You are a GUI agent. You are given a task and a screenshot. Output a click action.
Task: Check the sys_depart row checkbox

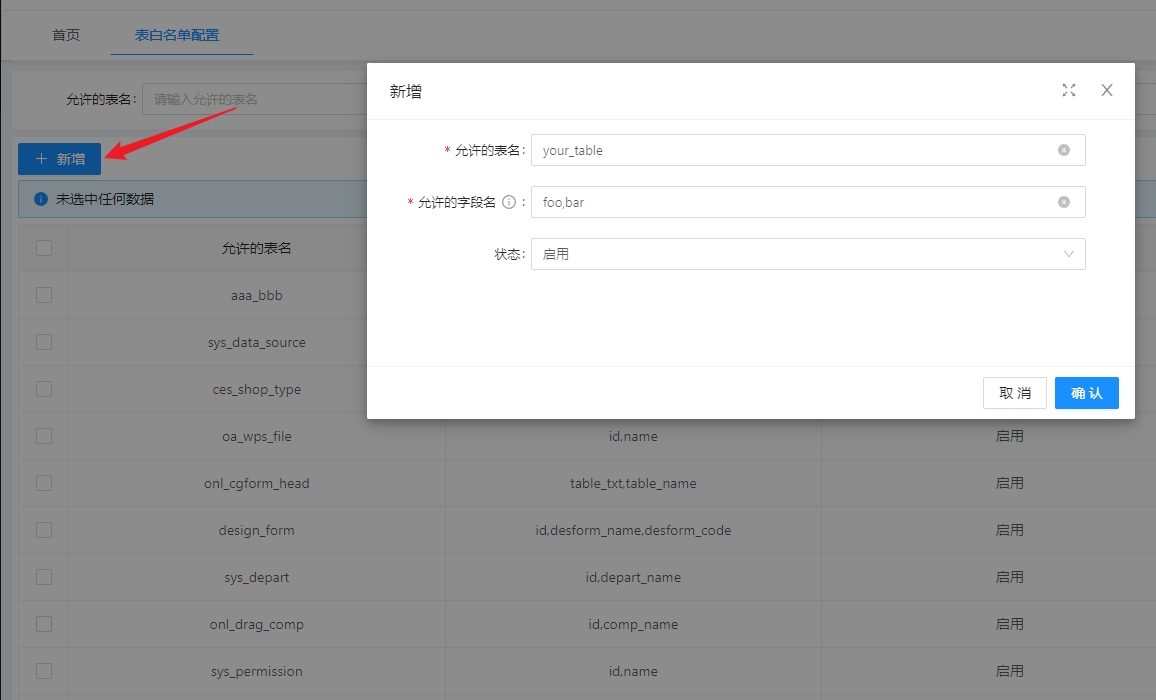[x=44, y=577]
